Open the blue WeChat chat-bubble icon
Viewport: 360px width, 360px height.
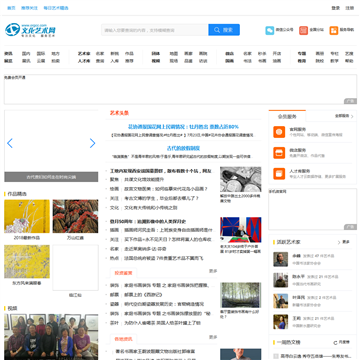coord(270,30)
